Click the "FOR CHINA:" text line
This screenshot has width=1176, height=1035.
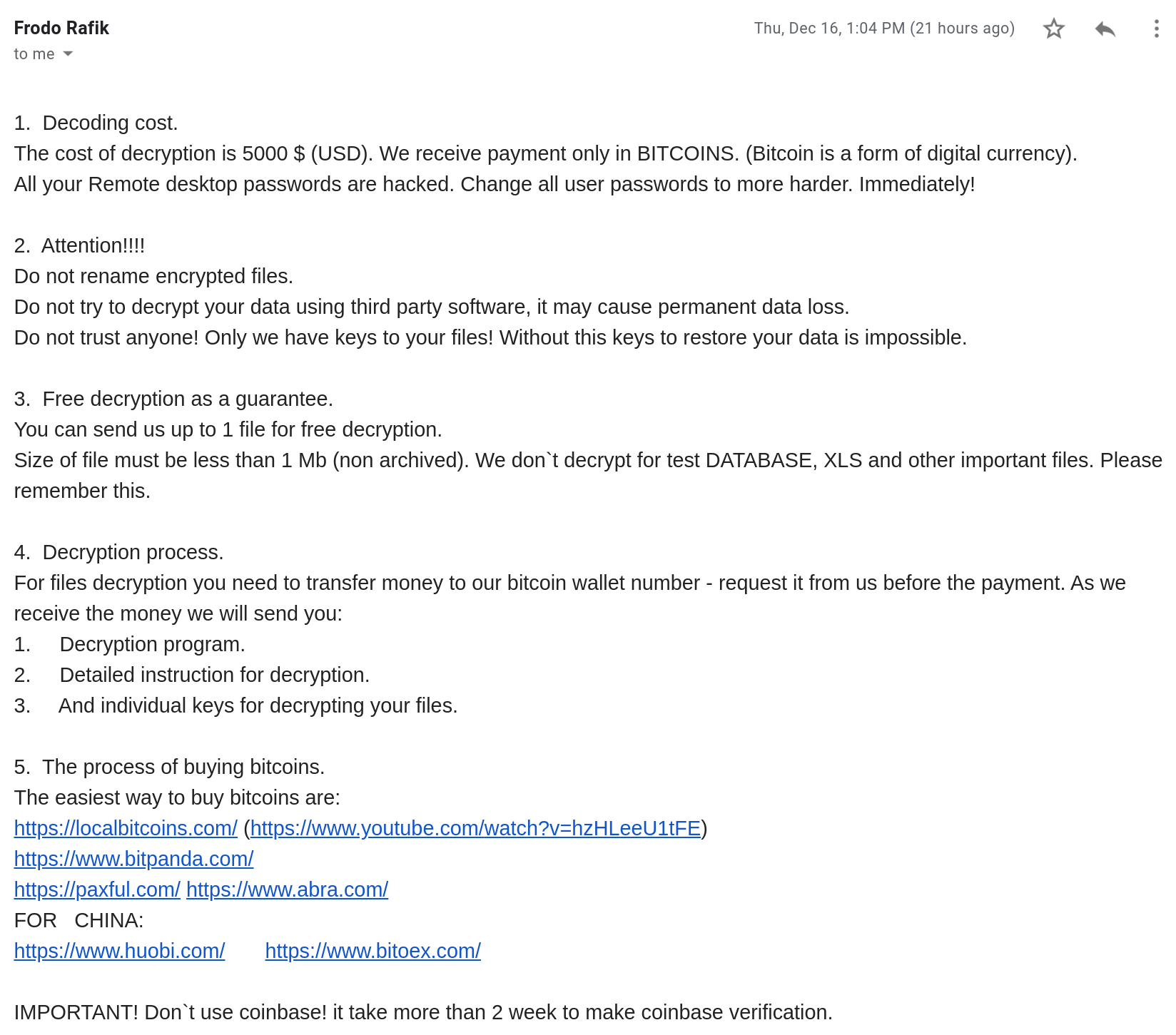click(78, 920)
